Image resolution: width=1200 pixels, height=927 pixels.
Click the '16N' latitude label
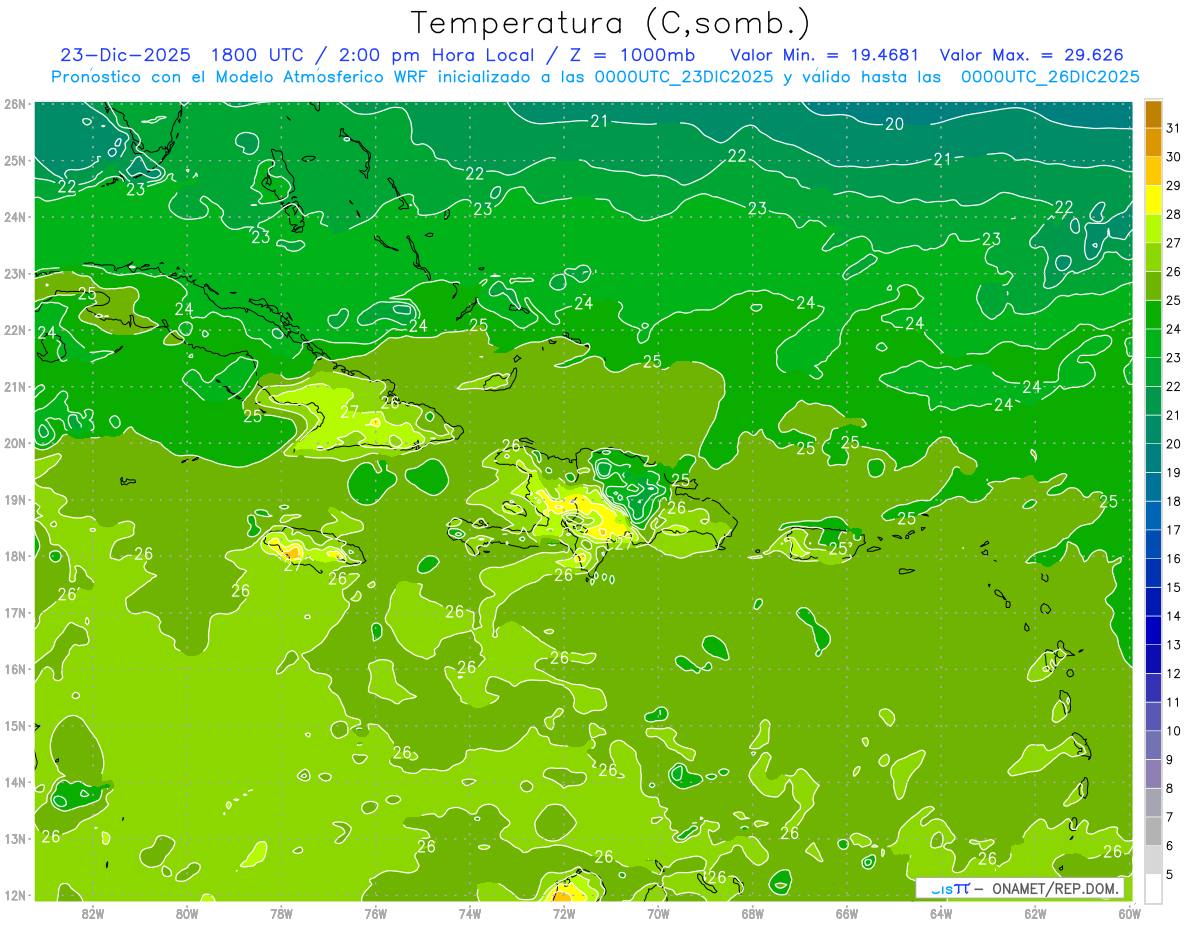pyautogui.click(x=15, y=669)
